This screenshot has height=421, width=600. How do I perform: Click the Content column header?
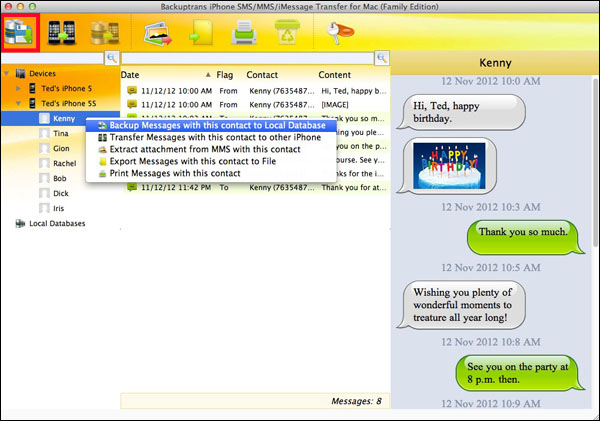coord(334,75)
